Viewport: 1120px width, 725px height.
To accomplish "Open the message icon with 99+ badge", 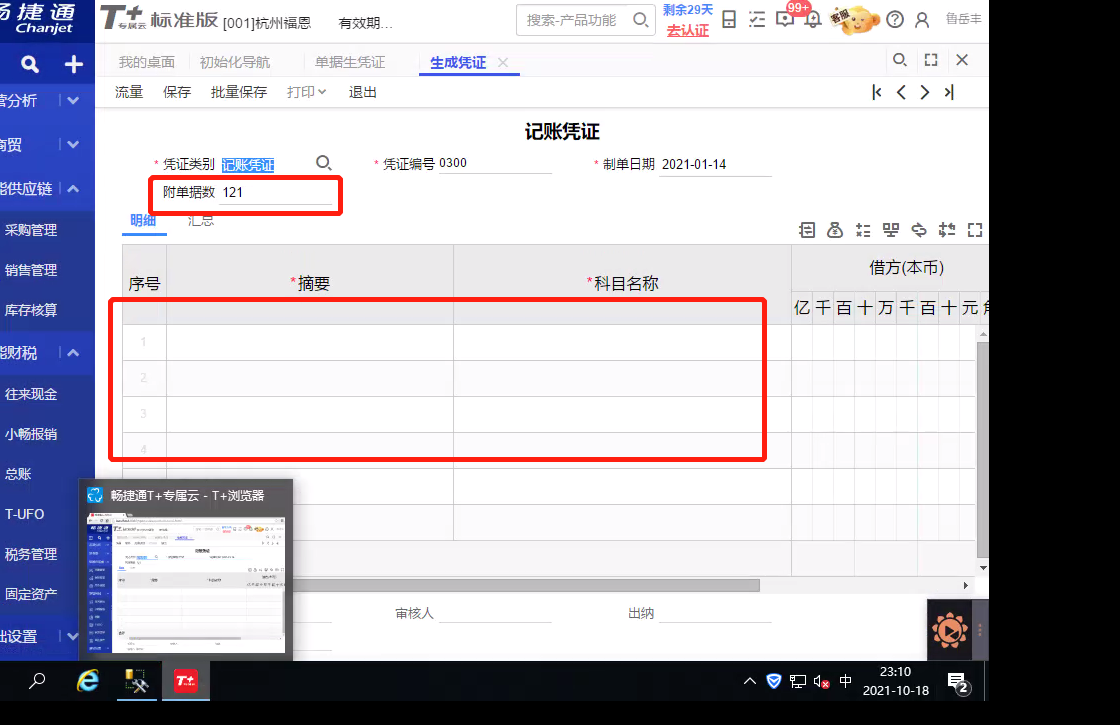I will 785,19.
